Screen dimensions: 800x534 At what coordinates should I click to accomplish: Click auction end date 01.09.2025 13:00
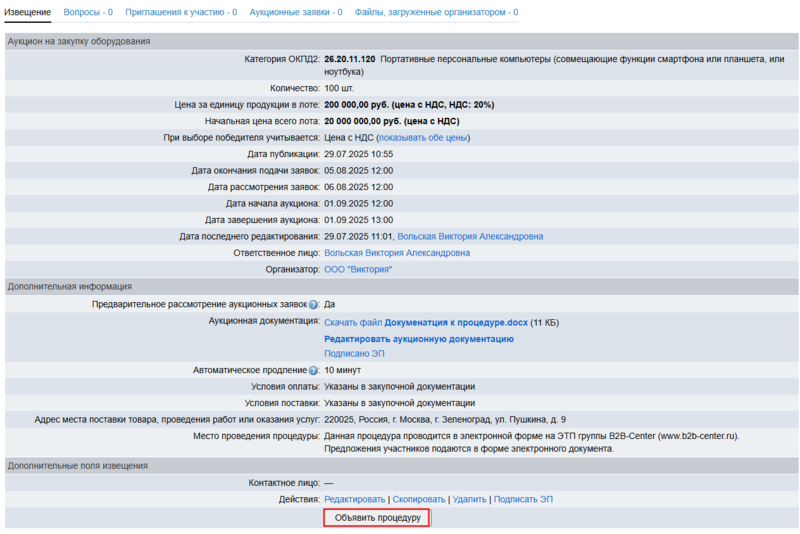359,220
